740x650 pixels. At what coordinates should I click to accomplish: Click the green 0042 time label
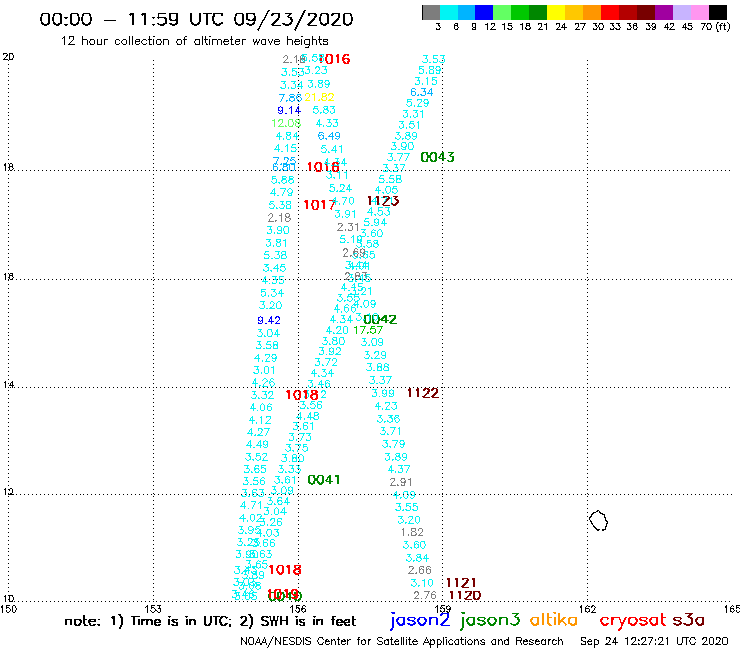pyautogui.click(x=380, y=320)
